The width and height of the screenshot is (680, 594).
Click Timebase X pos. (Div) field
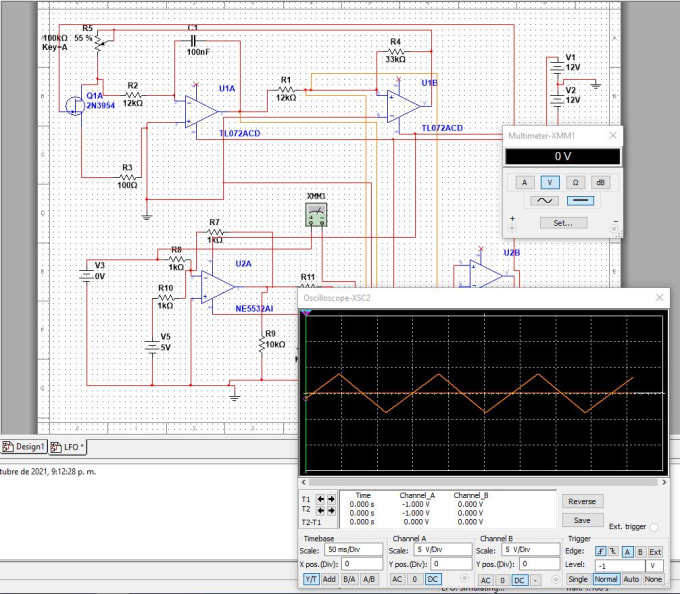point(362,564)
